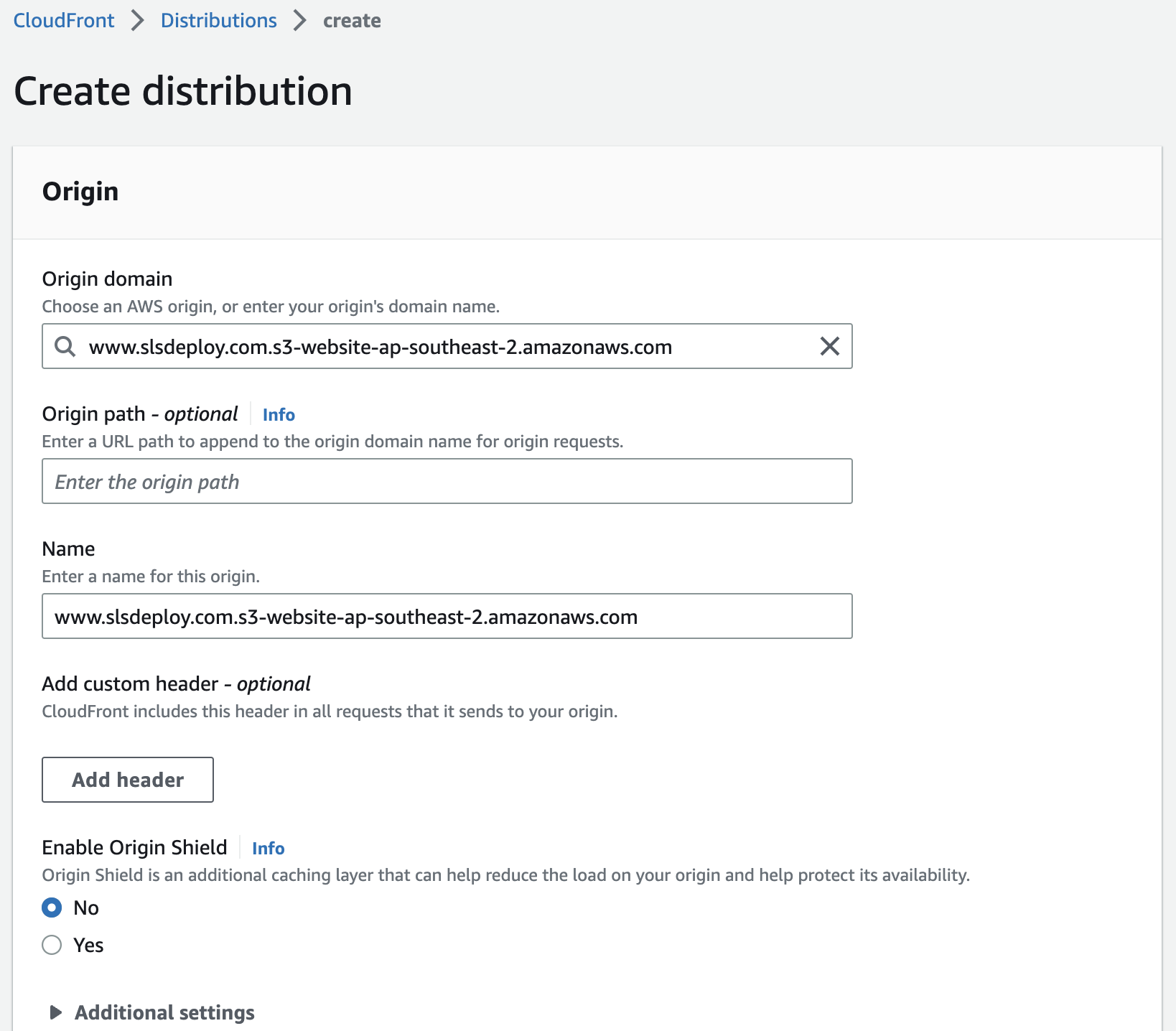
Task: Click the 'create' breadcrumb text
Action: pos(352,20)
